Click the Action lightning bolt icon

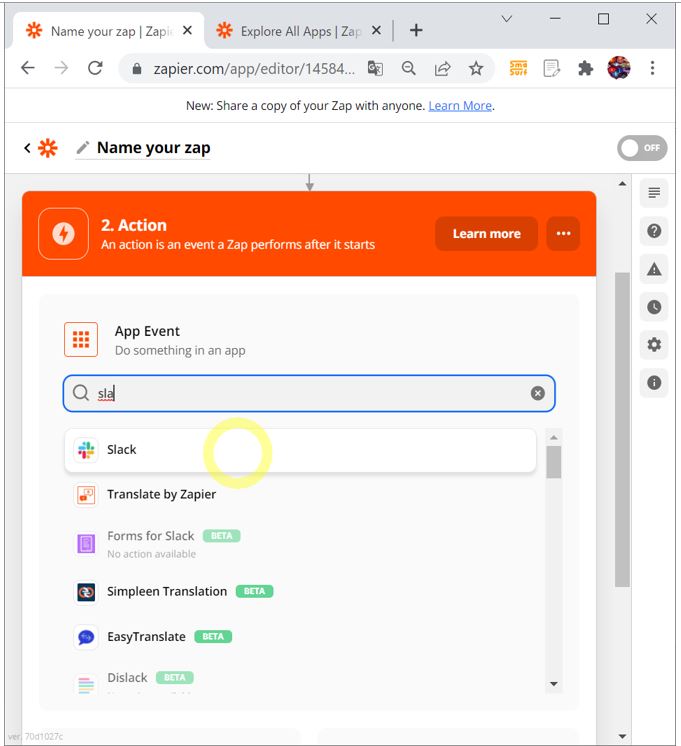63,234
